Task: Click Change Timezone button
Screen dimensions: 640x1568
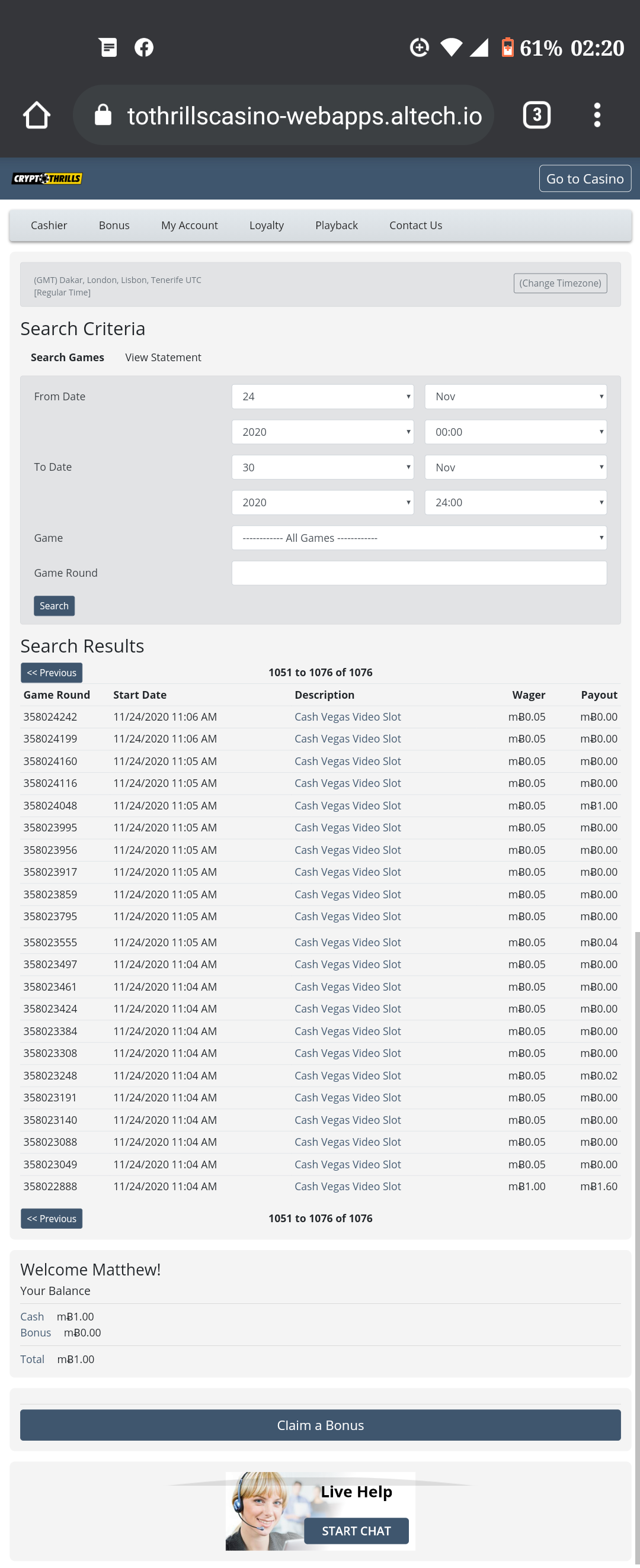Action: 559,283
